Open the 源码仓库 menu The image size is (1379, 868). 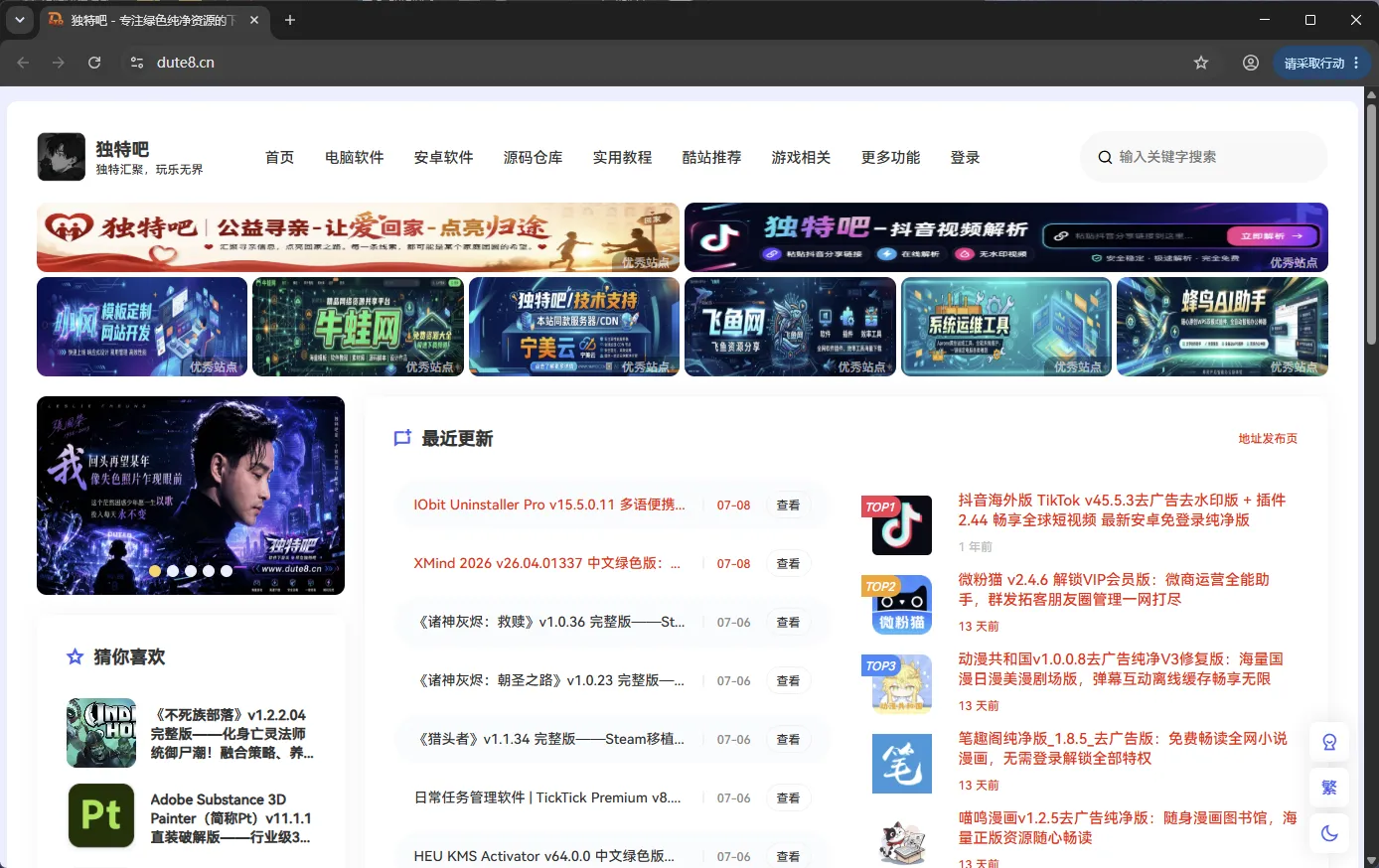click(534, 157)
